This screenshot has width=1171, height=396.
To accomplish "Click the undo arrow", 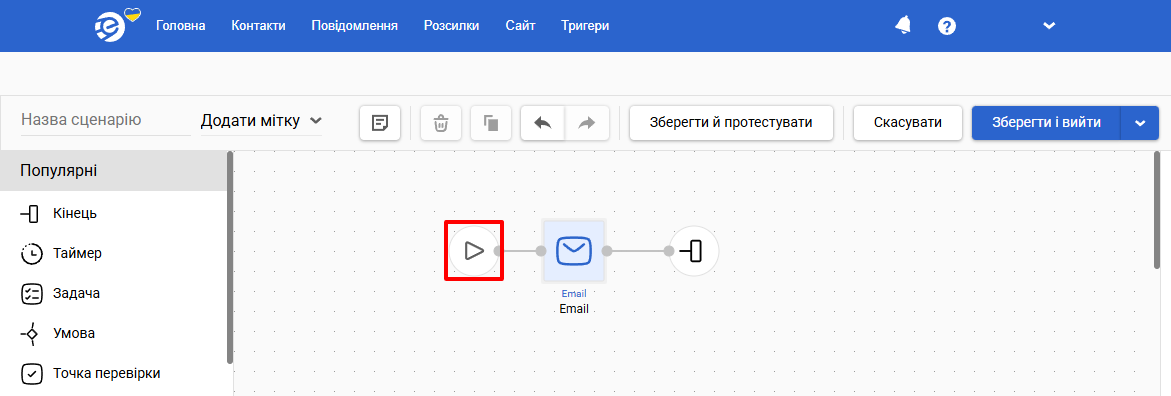I will tap(543, 123).
